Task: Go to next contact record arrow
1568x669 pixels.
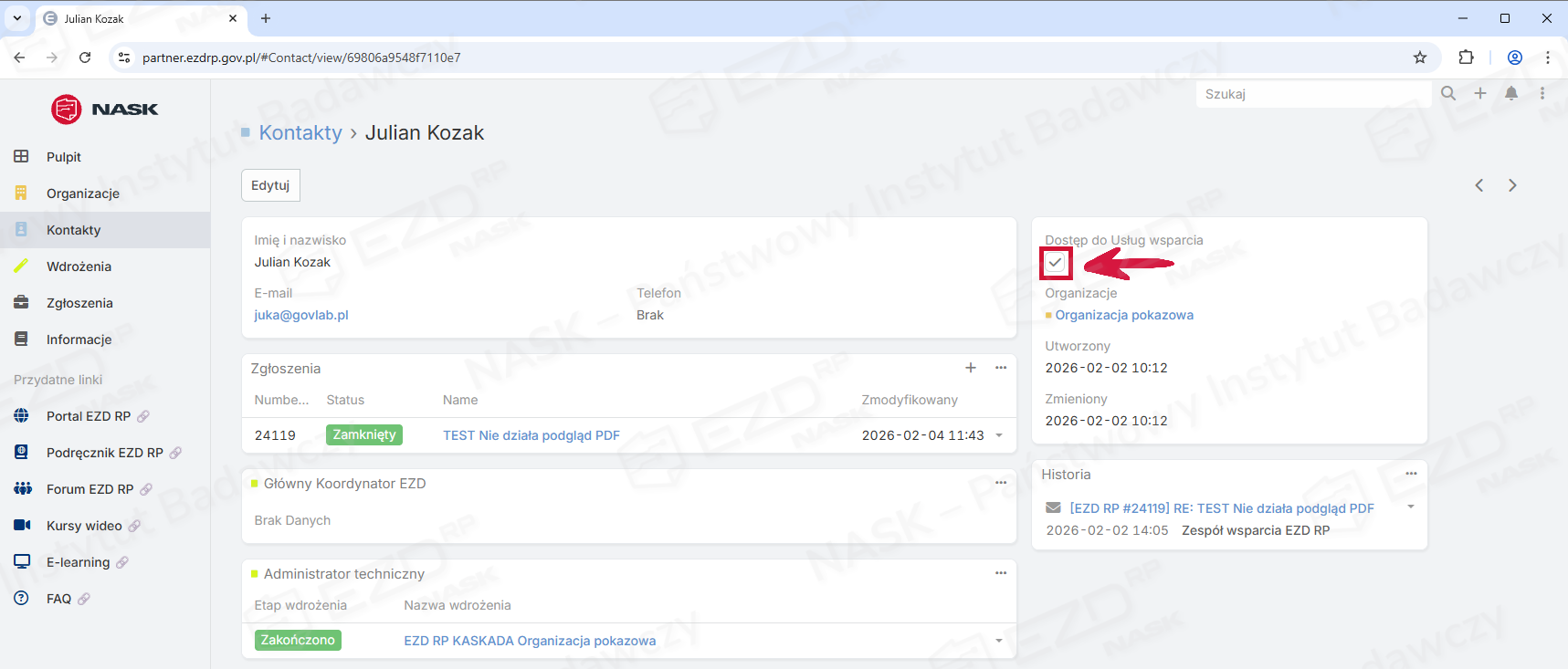Action: (x=1512, y=185)
